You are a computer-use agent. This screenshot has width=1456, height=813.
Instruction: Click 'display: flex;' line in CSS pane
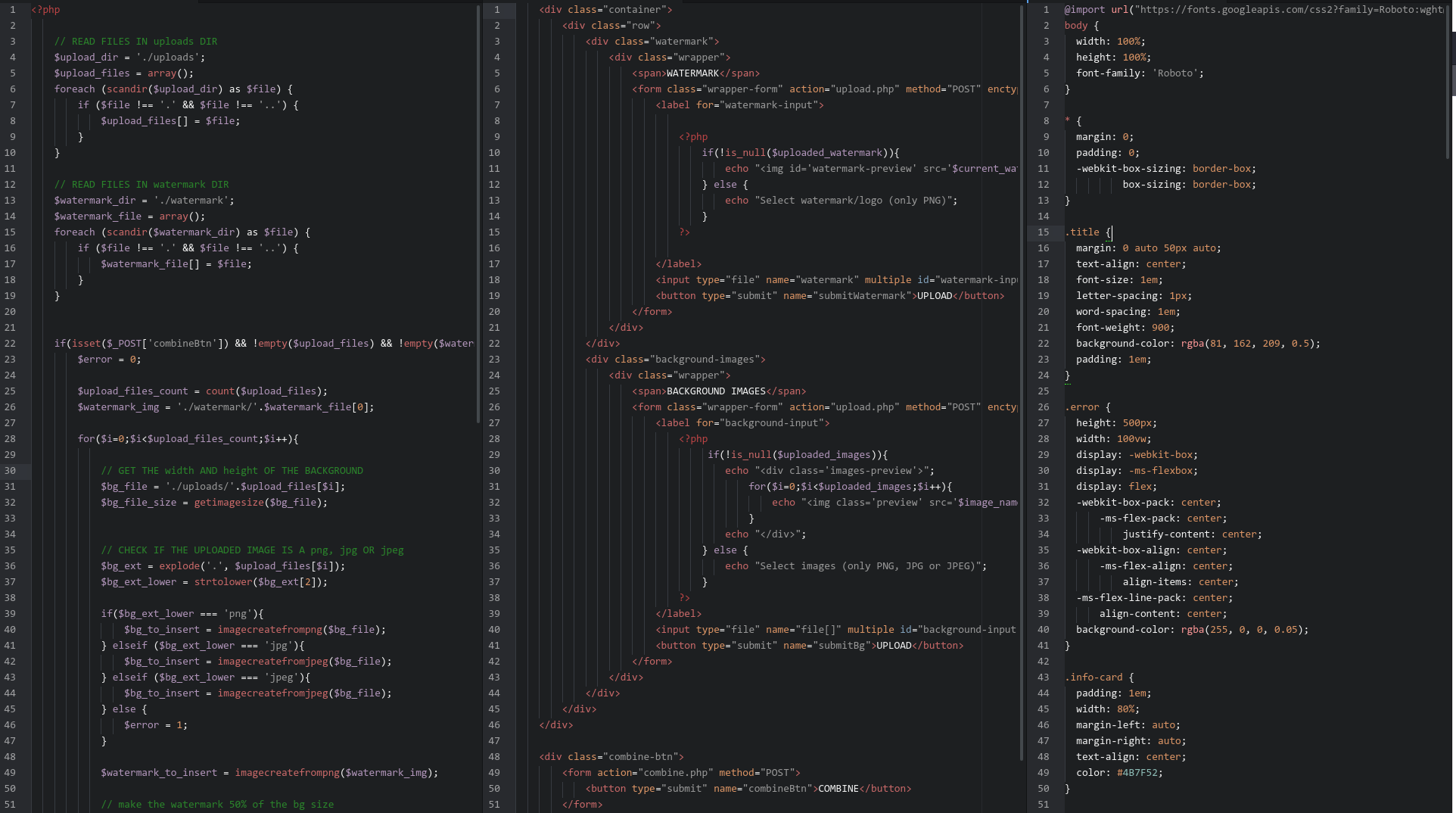1117,487
